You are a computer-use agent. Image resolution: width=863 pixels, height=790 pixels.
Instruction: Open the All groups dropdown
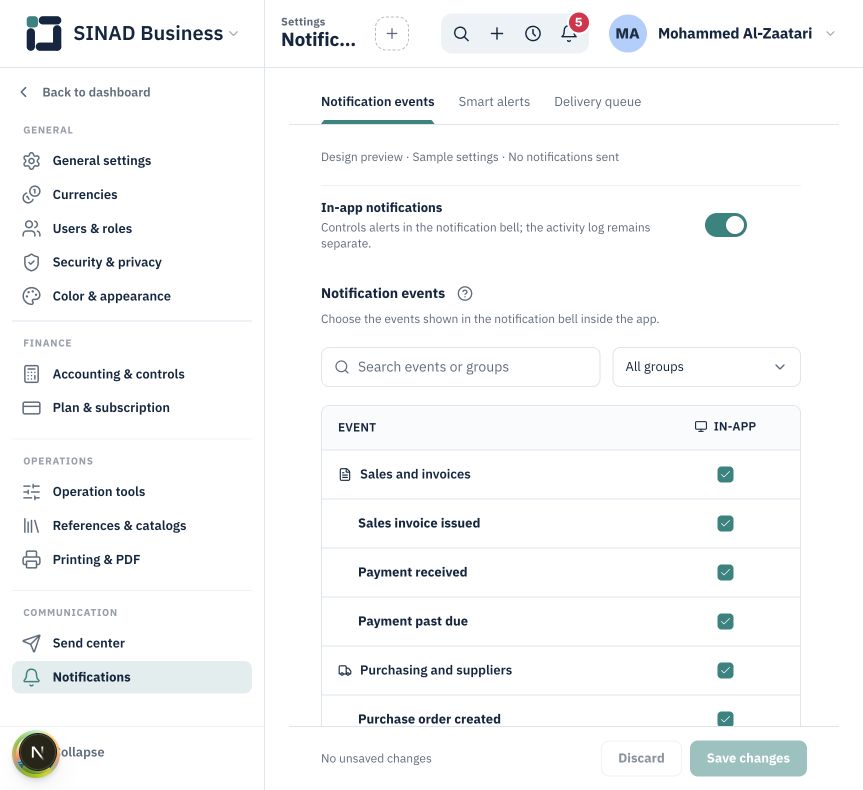point(706,367)
